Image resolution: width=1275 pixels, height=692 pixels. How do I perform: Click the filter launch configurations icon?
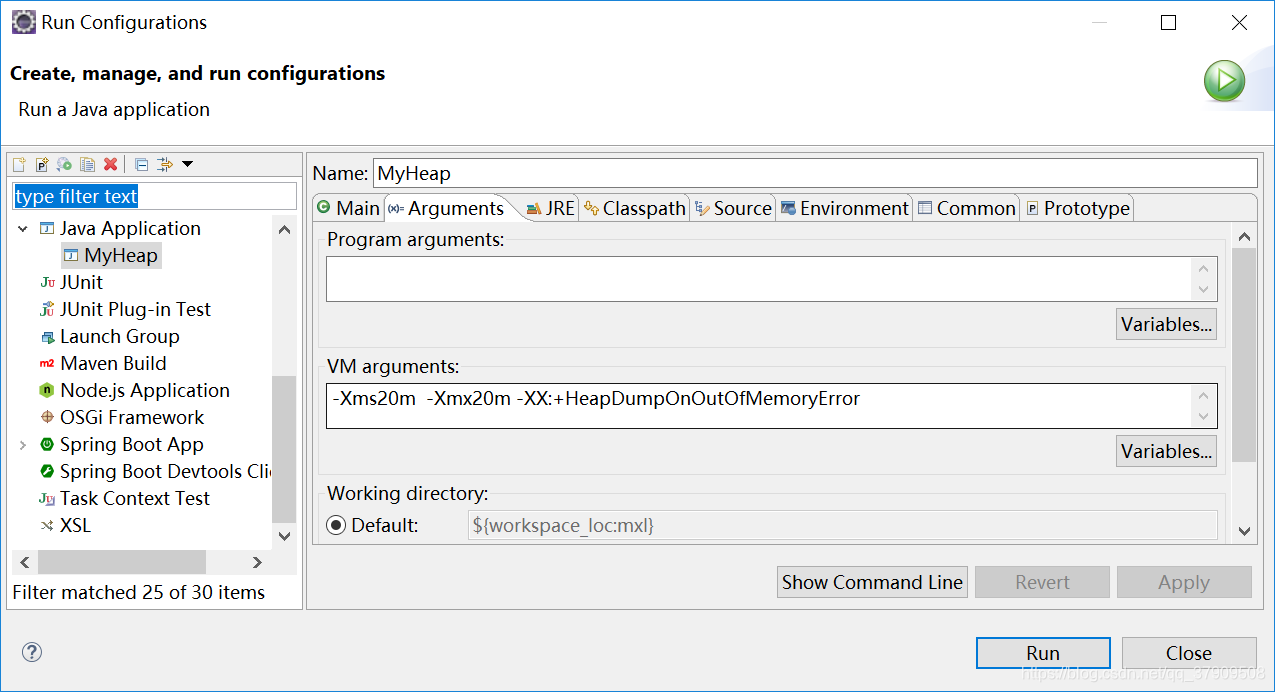coord(165,165)
